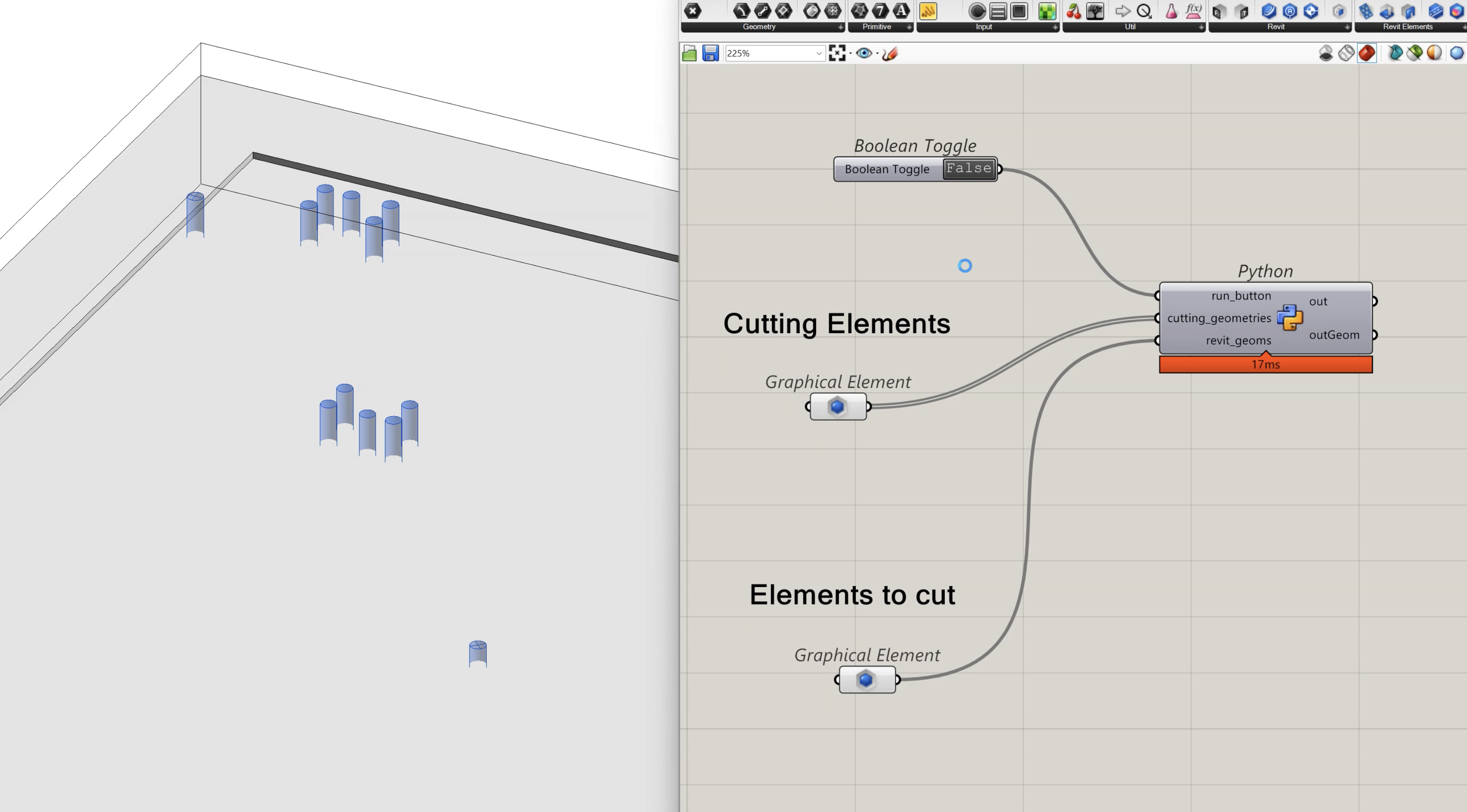
Task: Select the Graphical Element under Cutting Elements
Action: [838, 406]
